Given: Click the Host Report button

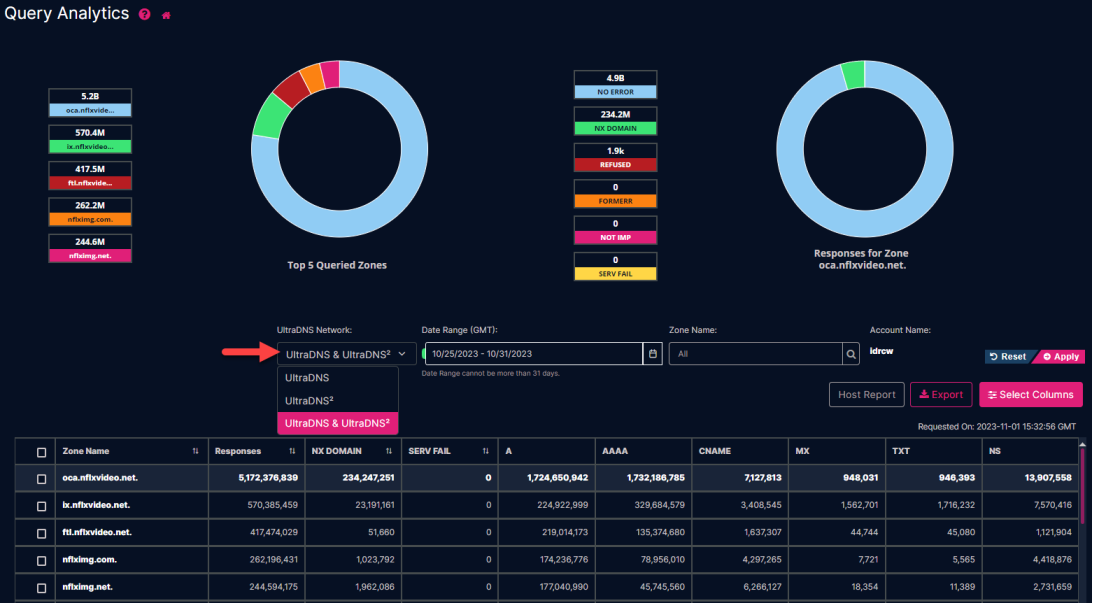Looking at the screenshot, I should point(866,394).
